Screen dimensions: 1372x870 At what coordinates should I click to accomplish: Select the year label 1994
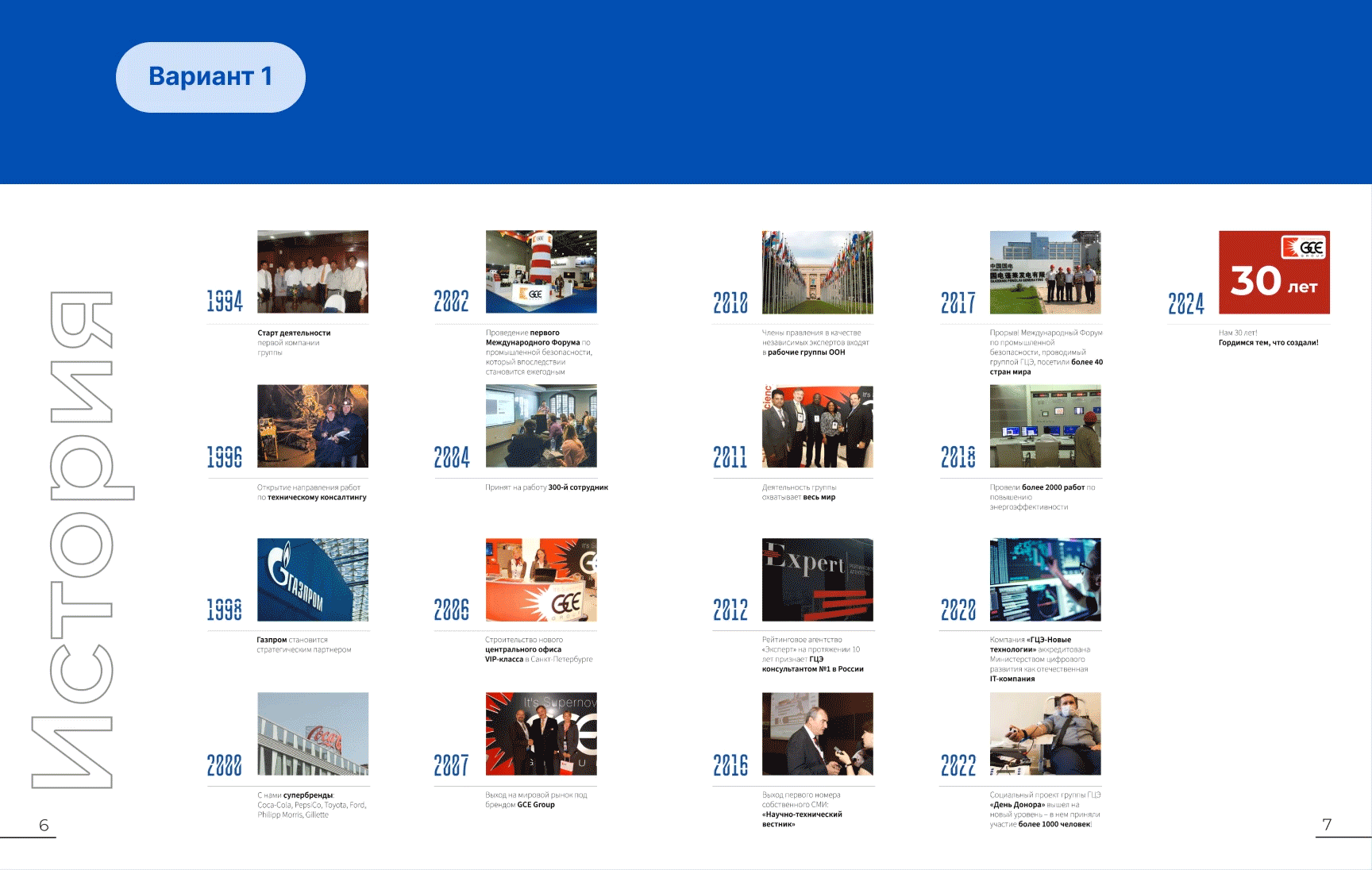click(225, 301)
